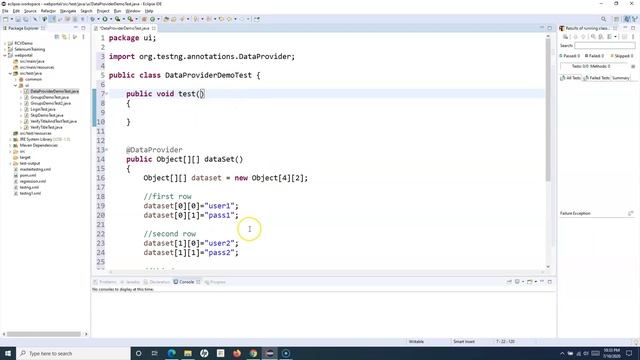Viewport: 640px width, 360px height.
Task: Expand the common package
Action: [x=16, y=79]
